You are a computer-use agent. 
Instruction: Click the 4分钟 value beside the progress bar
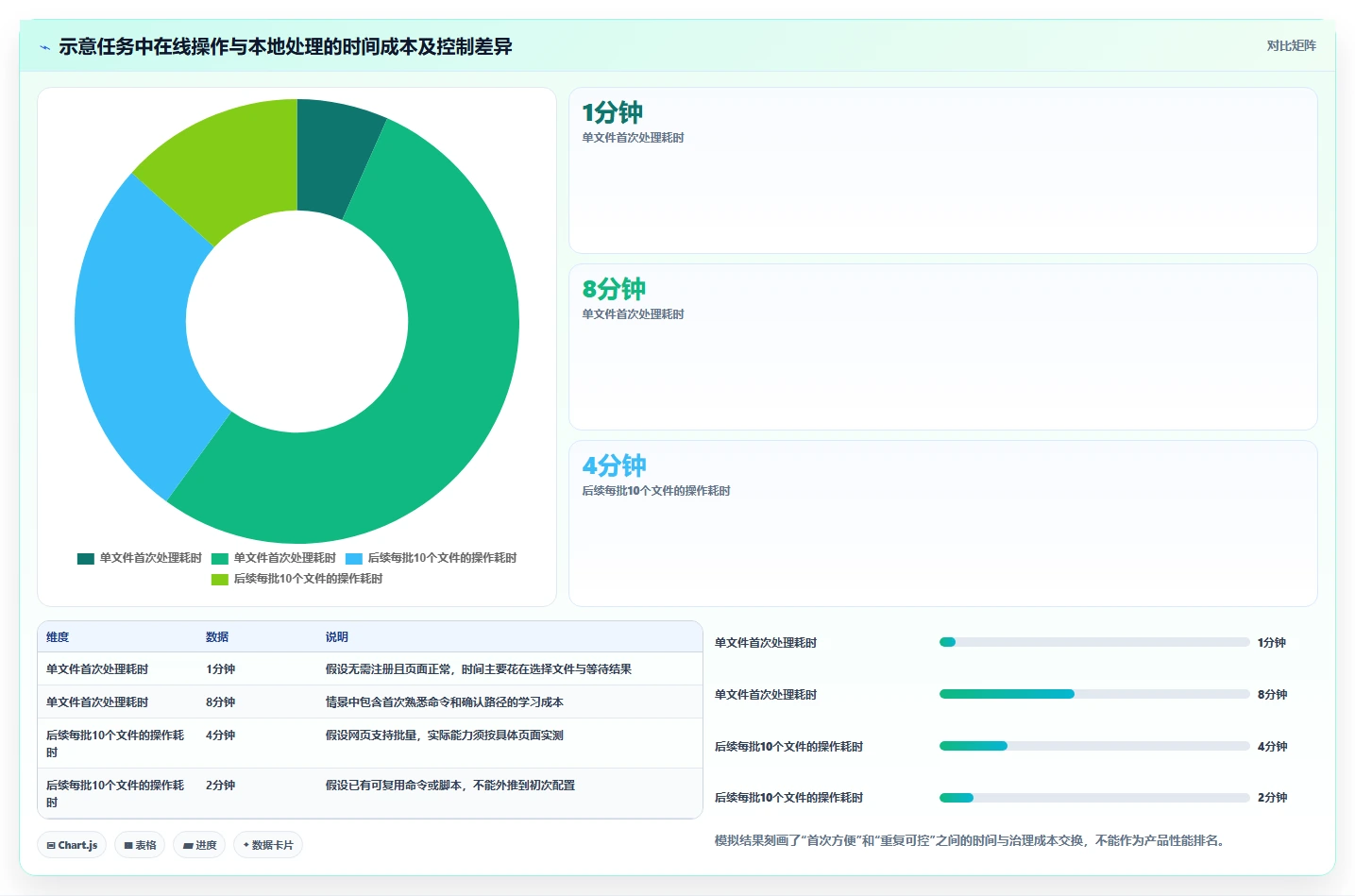coord(1272,746)
